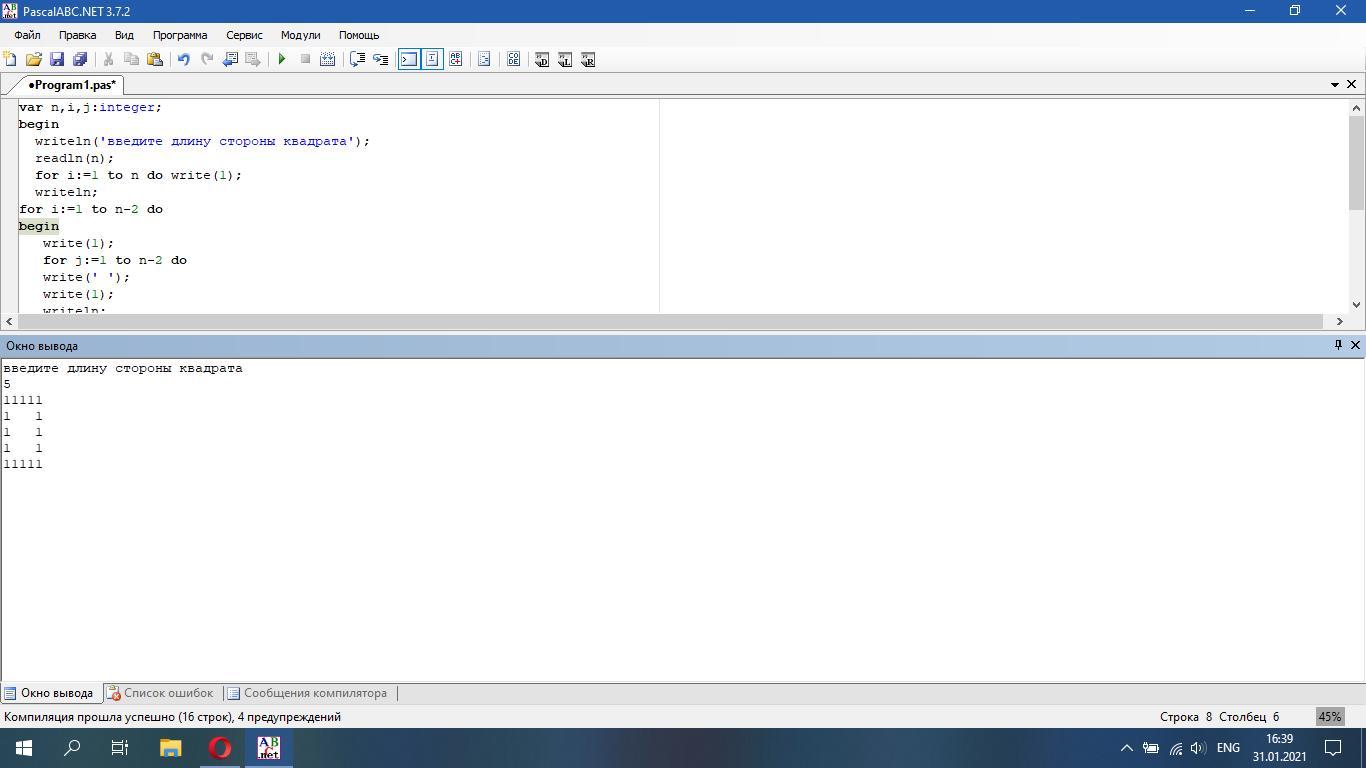Click the 45% indicator in the status bar
Image resolution: width=1366 pixels, height=768 pixels.
pyautogui.click(x=1329, y=717)
